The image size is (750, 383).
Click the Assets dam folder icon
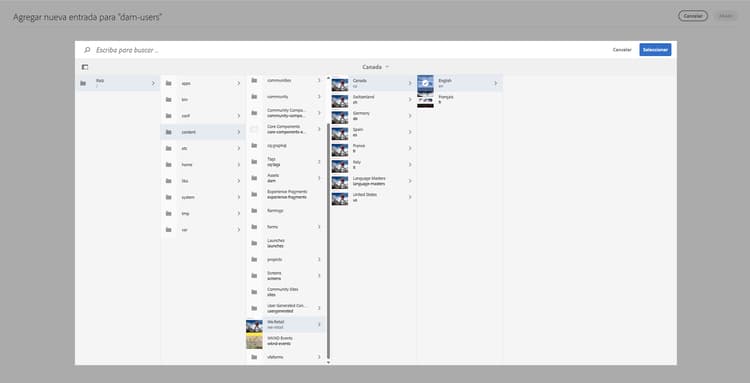click(254, 178)
